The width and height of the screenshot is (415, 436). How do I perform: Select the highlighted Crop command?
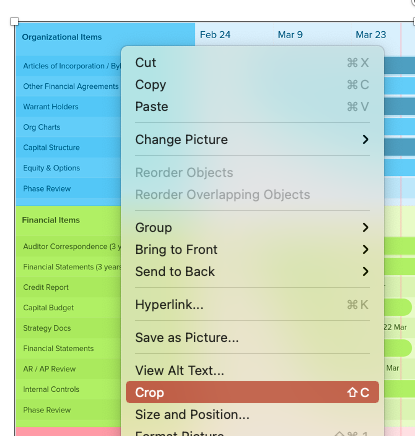tap(252, 392)
